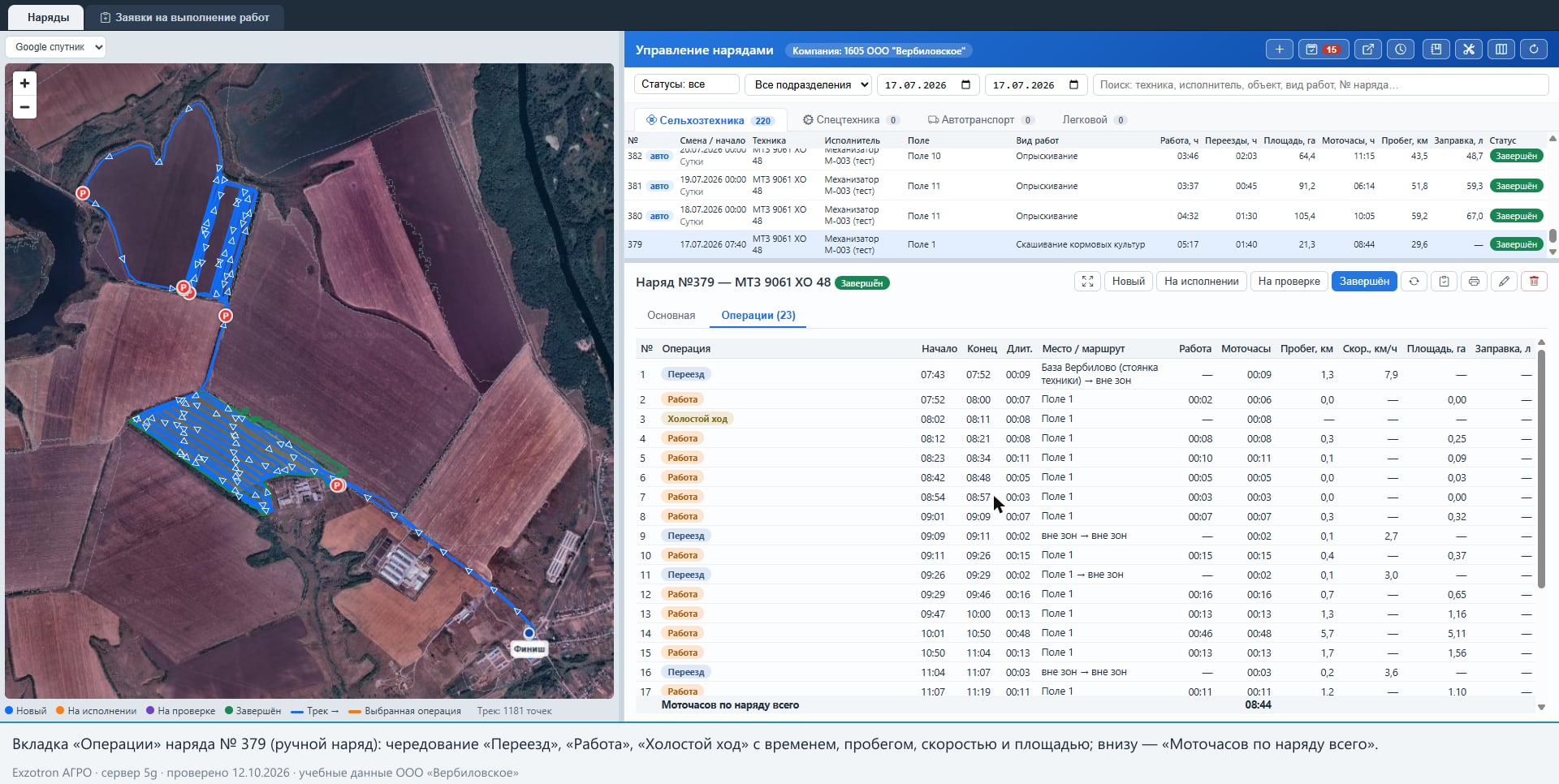Switch to the Основная sub-tab
This screenshot has width=1559, height=784.
(x=671, y=316)
